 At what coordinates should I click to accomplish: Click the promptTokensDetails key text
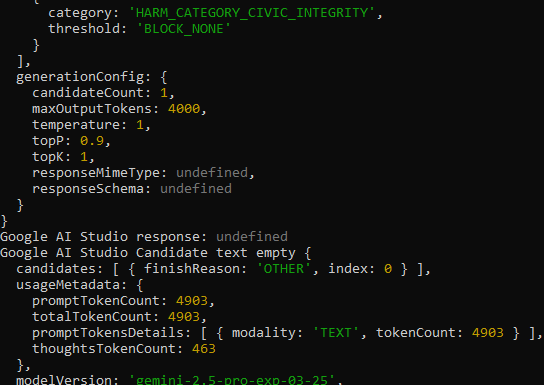[108, 333]
